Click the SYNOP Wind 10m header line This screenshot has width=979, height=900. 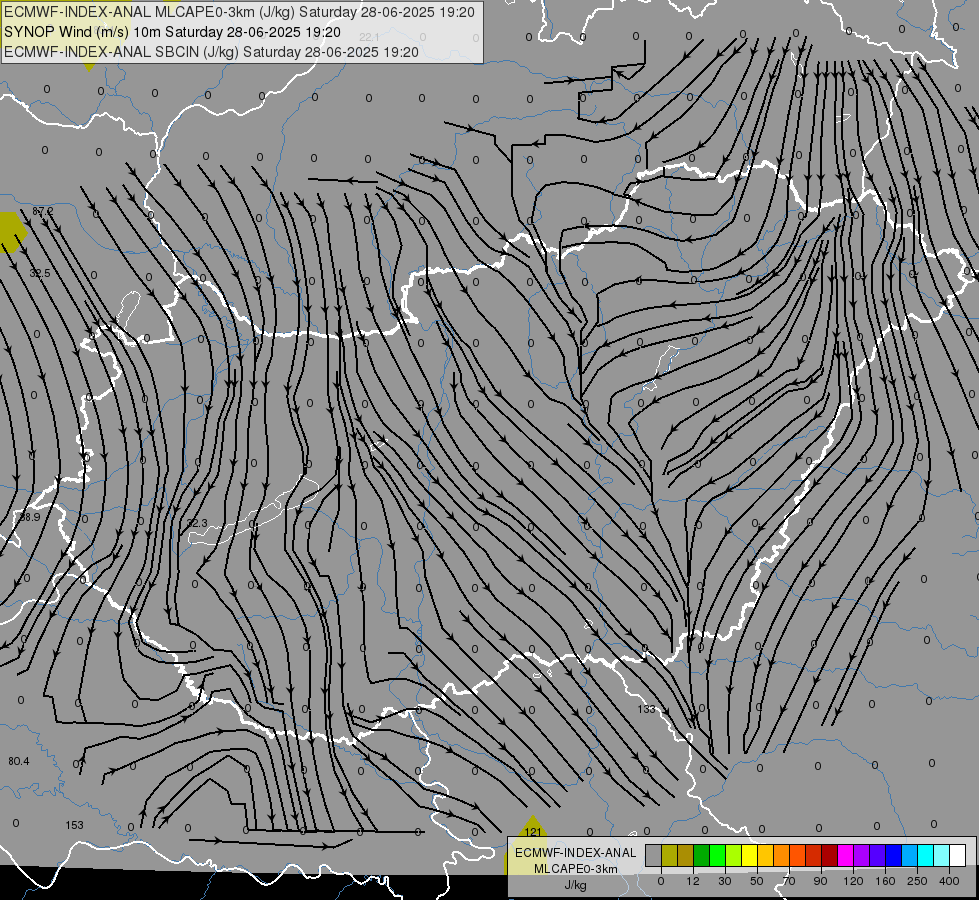click(x=172, y=32)
